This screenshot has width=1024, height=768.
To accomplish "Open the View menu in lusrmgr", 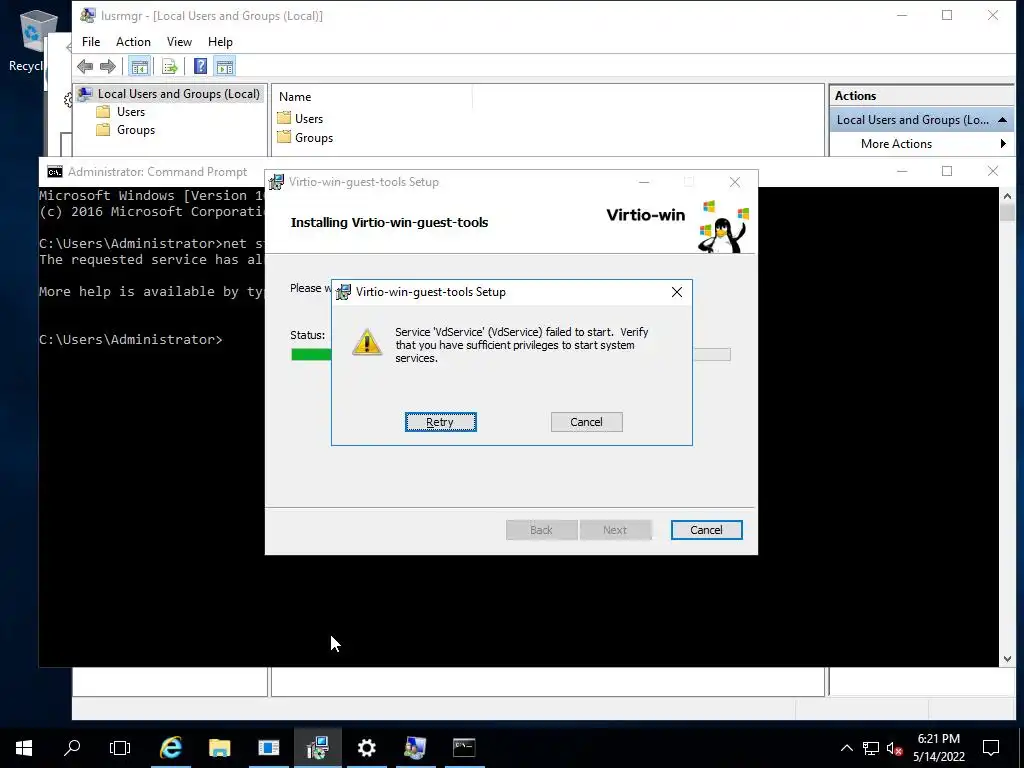I will (x=179, y=42).
